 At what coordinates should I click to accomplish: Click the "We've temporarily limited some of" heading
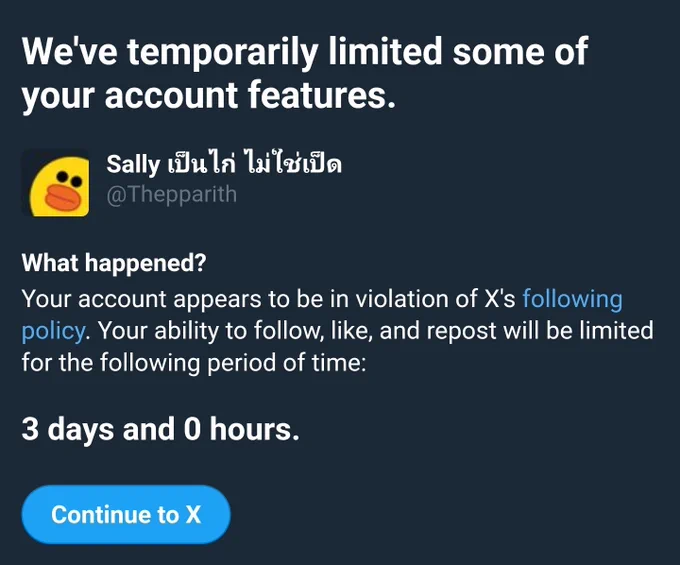305,52
